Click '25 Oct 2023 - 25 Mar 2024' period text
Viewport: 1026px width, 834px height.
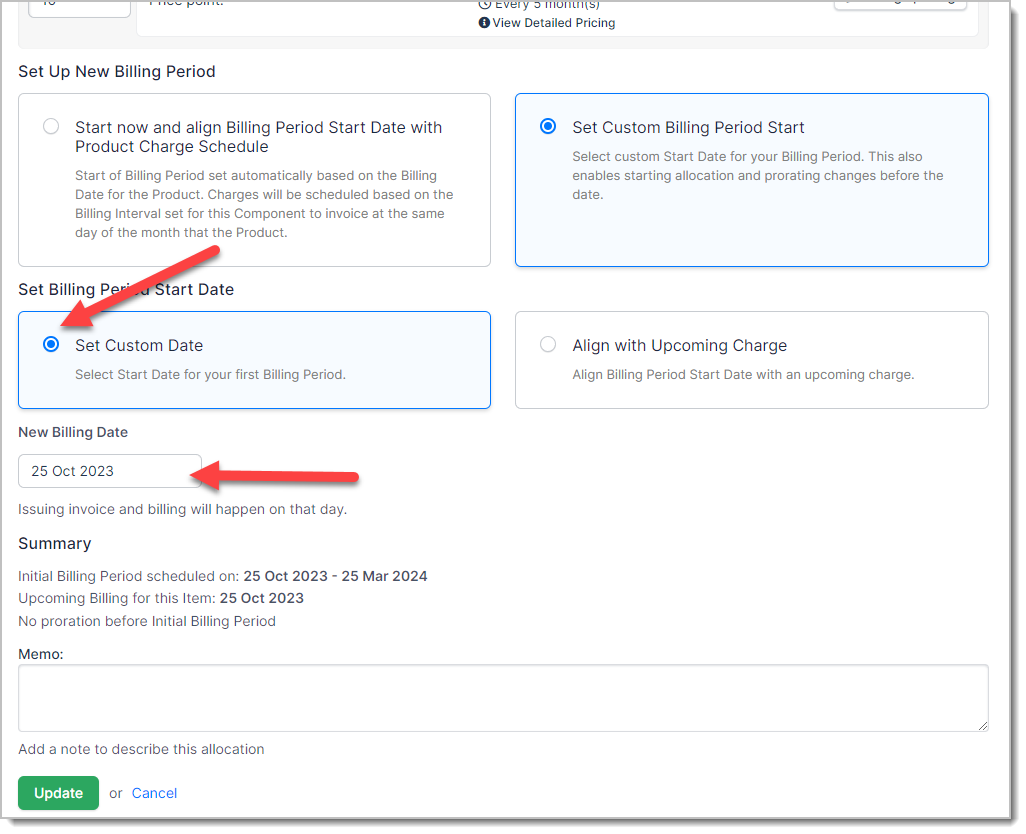click(x=335, y=576)
